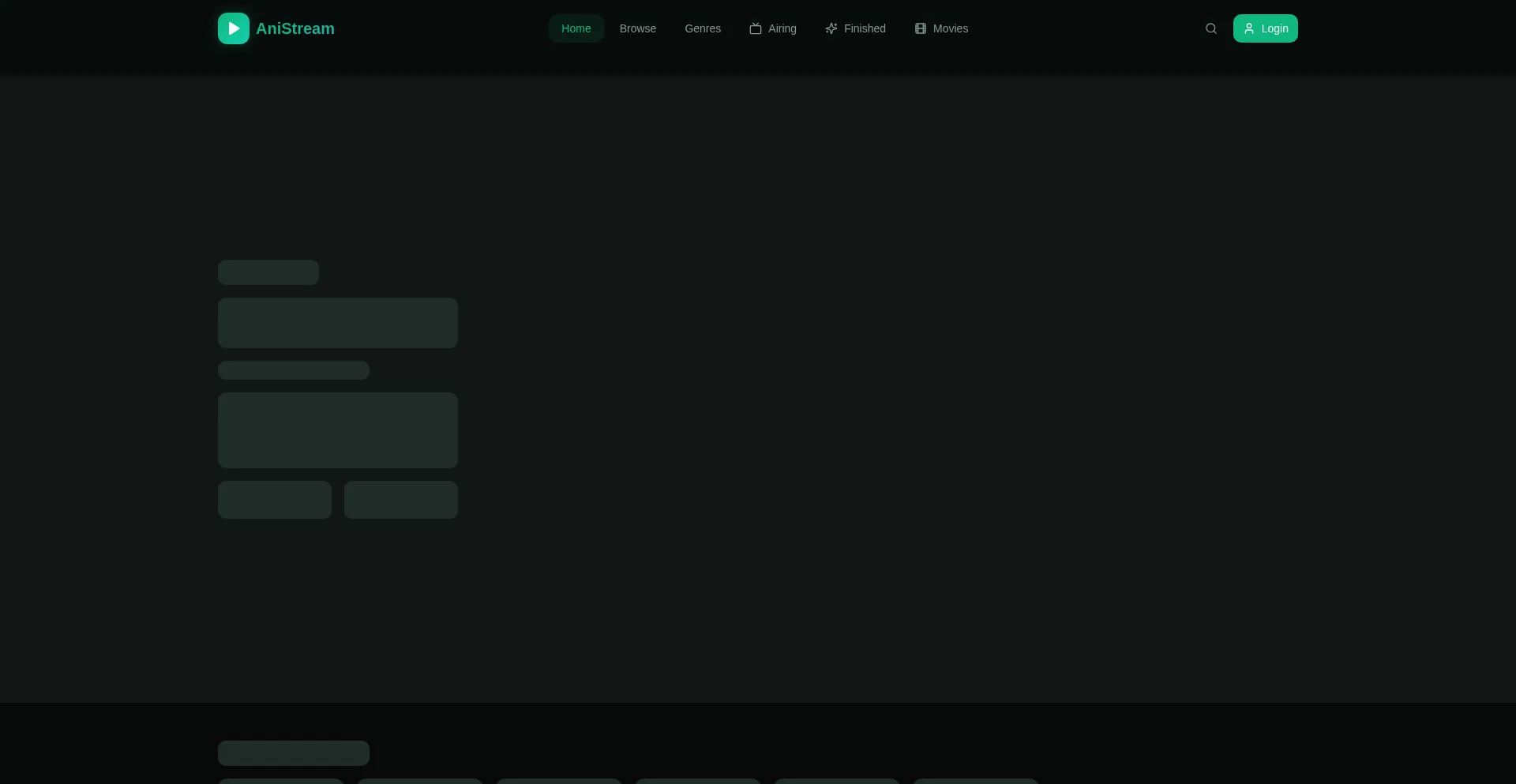Click the TV icon beside Airing
The height and width of the screenshot is (784, 1516).
click(x=756, y=28)
